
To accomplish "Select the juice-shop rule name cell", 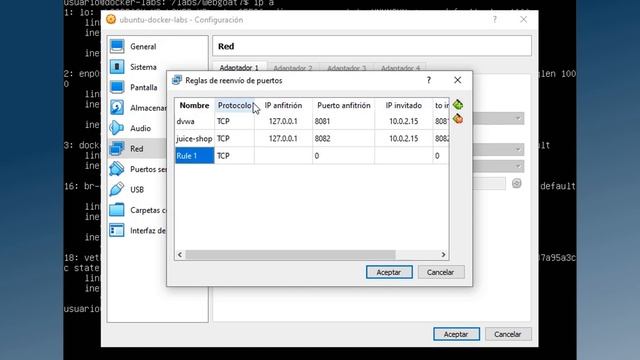I will pyautogui.click(x=195, y=139).
